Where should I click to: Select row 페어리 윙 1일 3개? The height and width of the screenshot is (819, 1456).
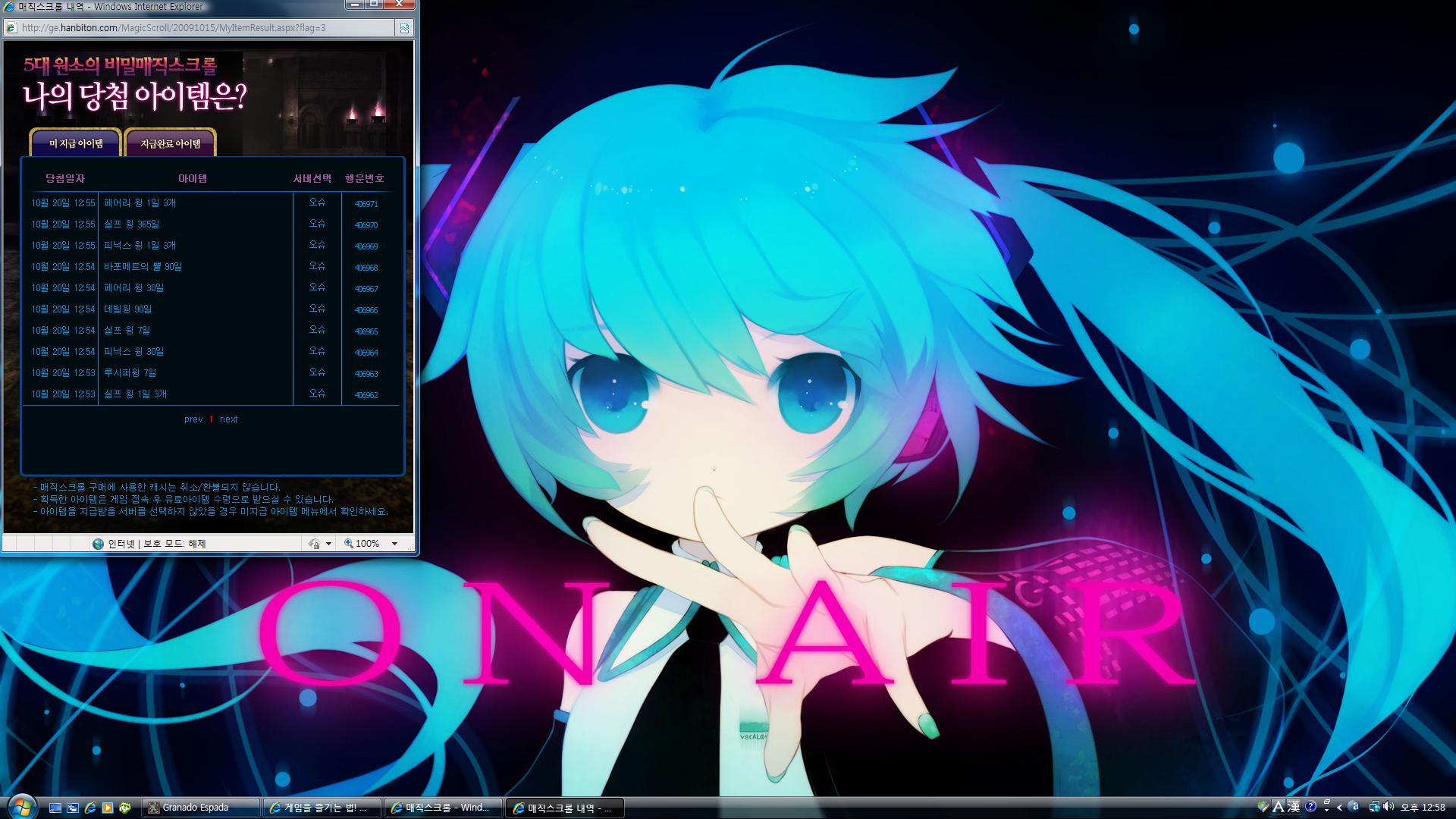[x=211, y=203]
